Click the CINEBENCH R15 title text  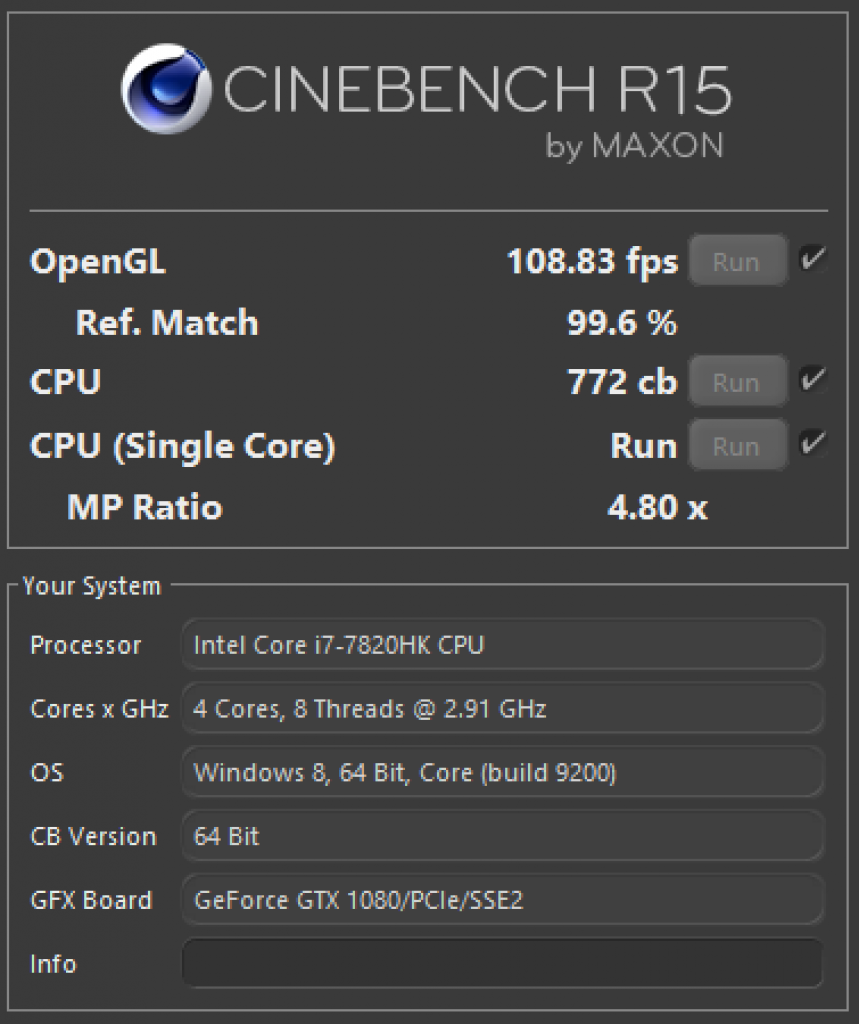click(x=478, y=89)
